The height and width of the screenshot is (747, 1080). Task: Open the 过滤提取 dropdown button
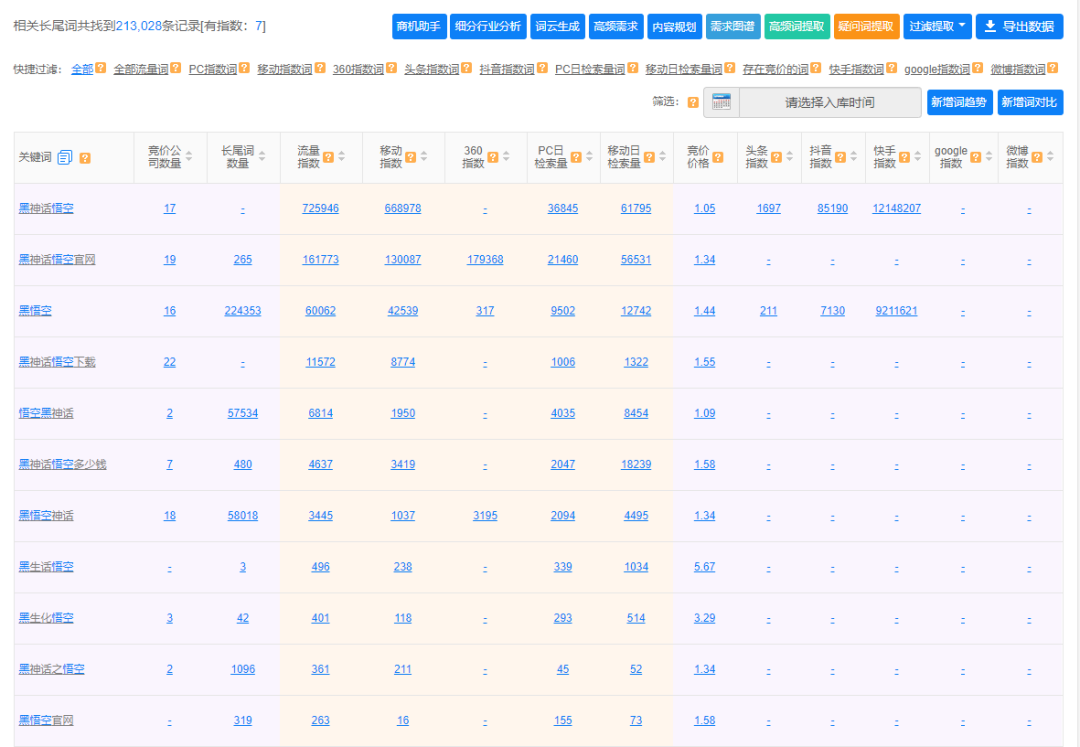(x=937, y=26)
